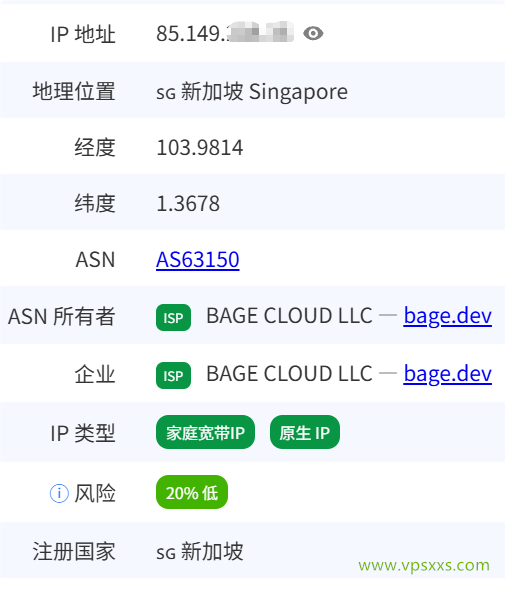Click the 原生 IP tag

click(x=305, y=432)
